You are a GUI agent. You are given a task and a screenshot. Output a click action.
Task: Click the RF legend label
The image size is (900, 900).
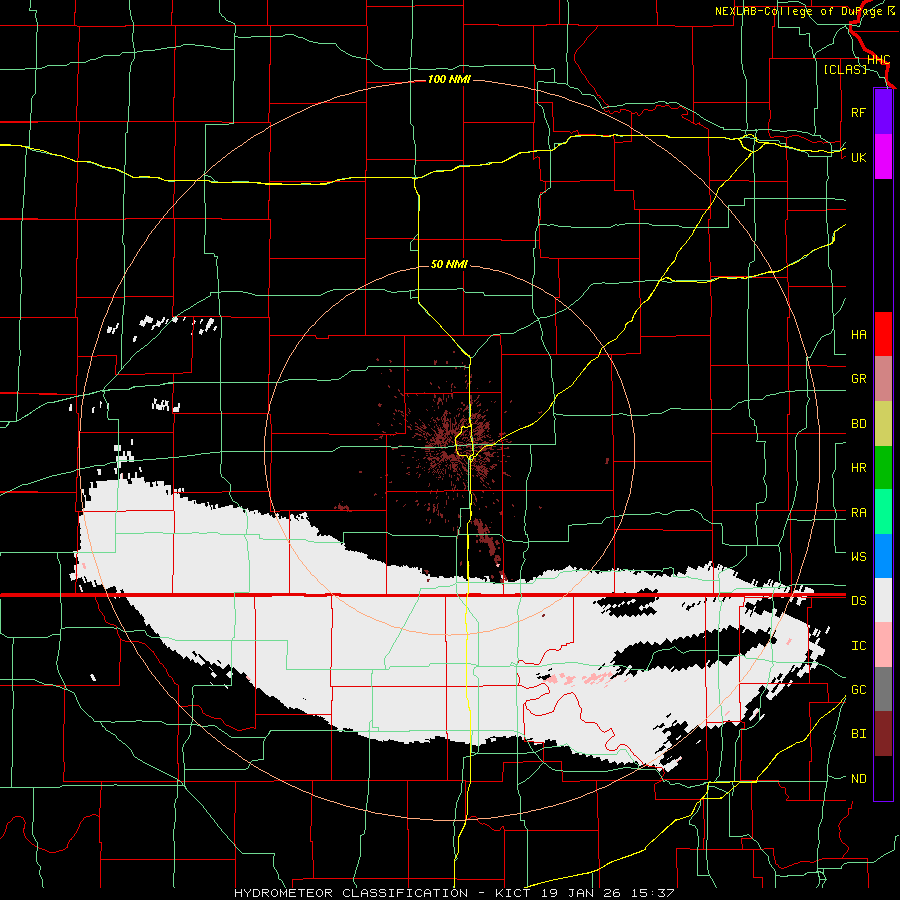(x=858, y=113)
